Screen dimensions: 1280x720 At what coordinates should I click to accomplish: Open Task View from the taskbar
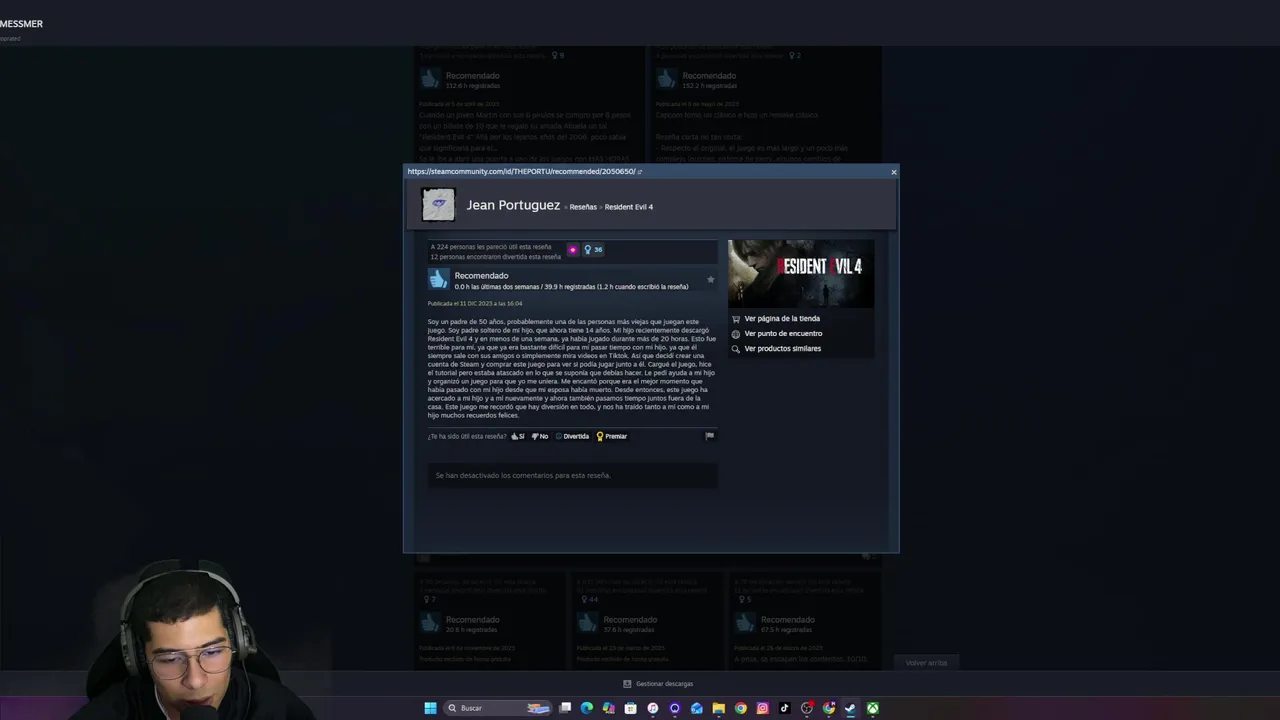tap(564, 708)
